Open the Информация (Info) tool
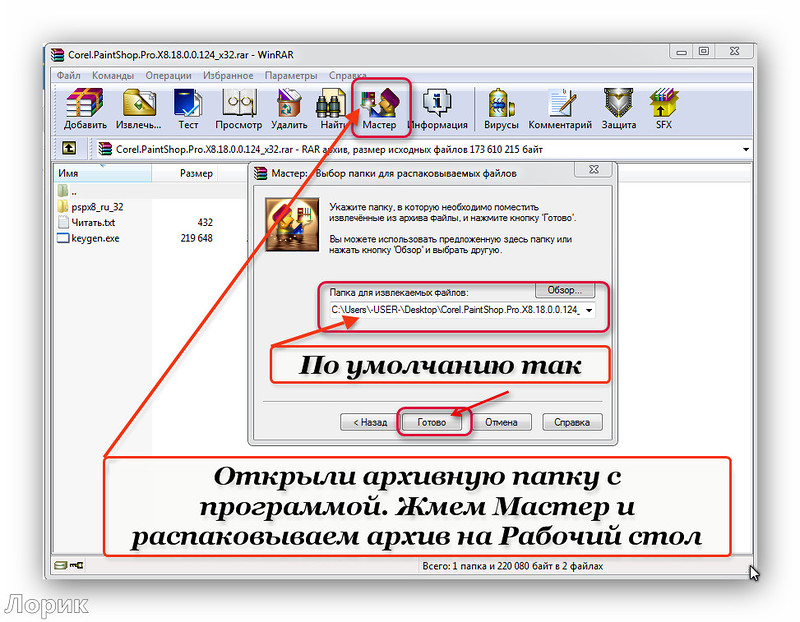 (x=437, y=108)
